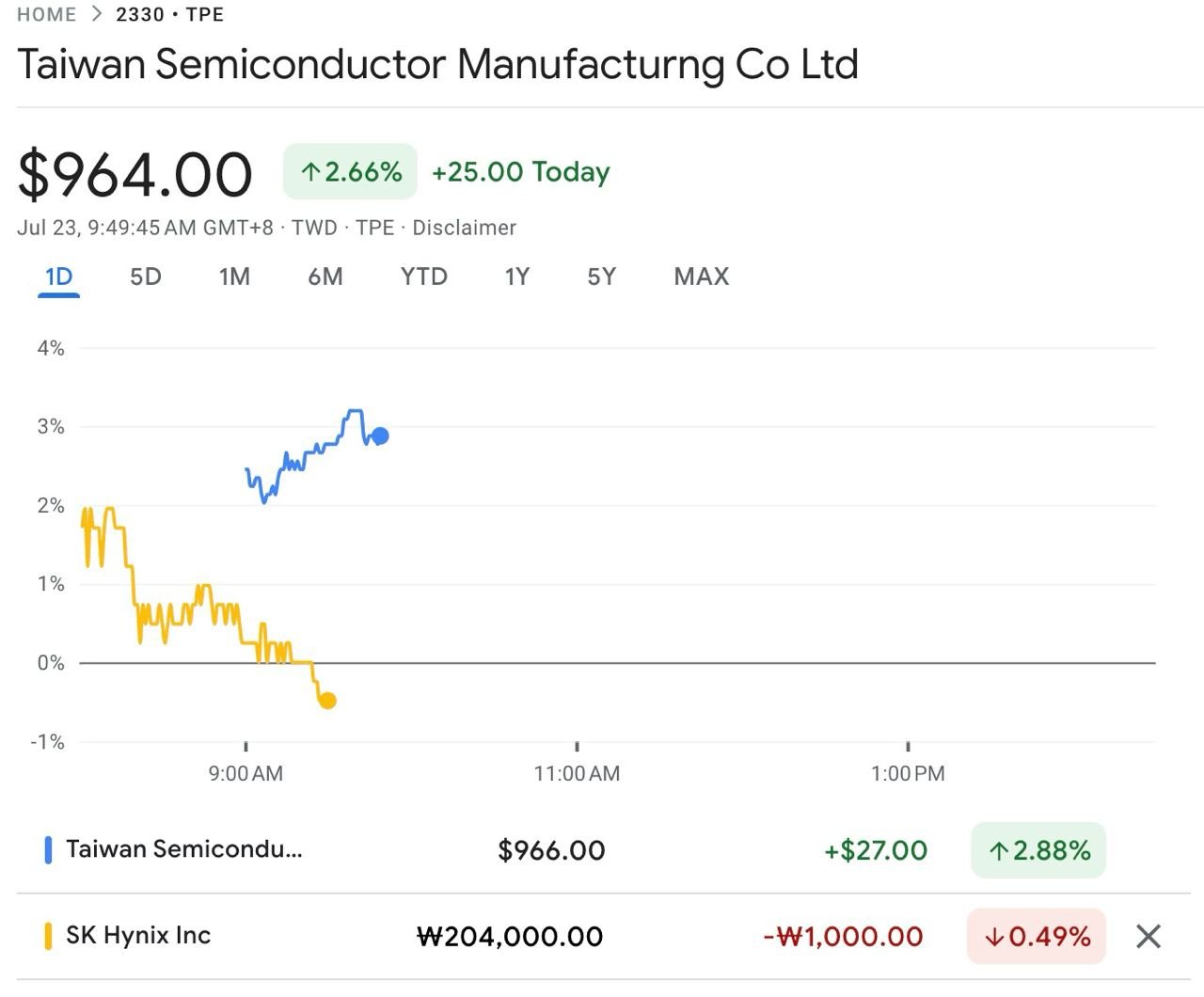The image size is (1204, 997).
Task: Open the Taiwan Semiconductor comparison row
Action: pos(184,850)
